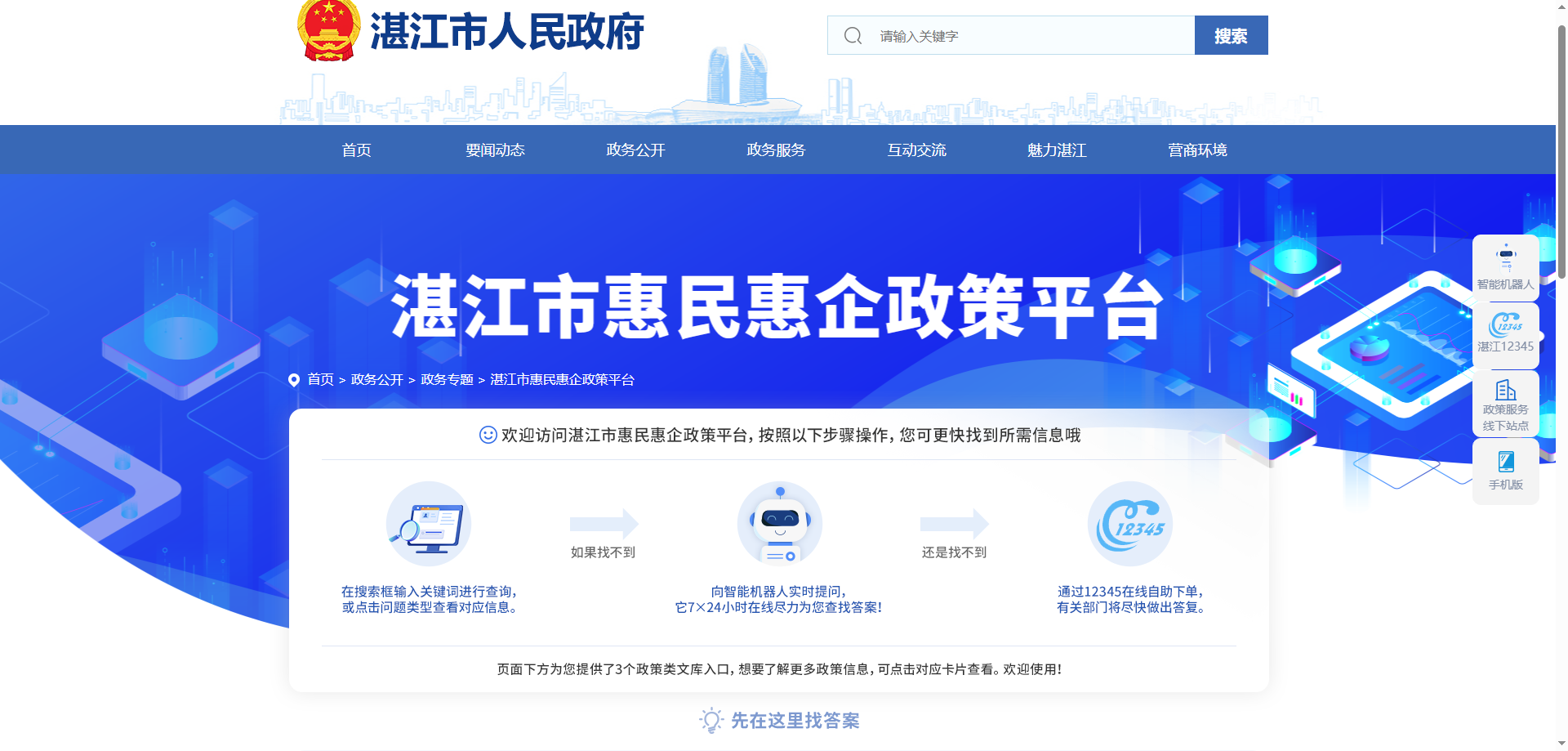Open 政策服务线下站点 sidebar icon
This screenshot has width=1568, height=751.
[x=1505, y=404]
